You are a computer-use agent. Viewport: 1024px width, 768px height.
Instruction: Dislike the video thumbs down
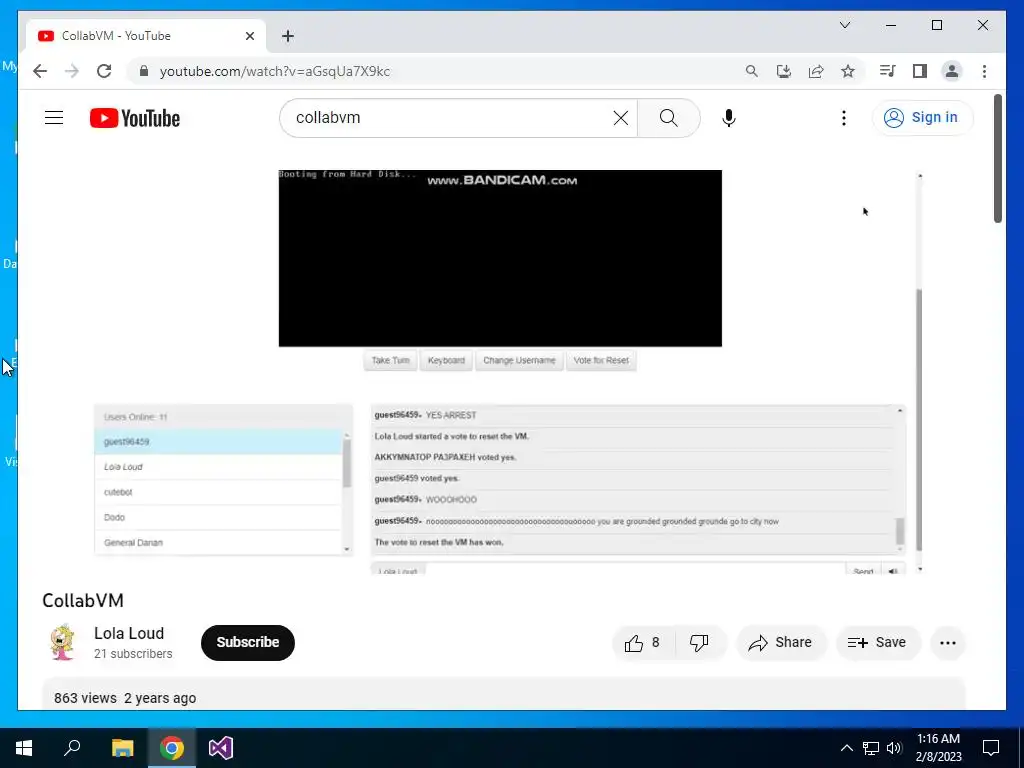[699, 643]
